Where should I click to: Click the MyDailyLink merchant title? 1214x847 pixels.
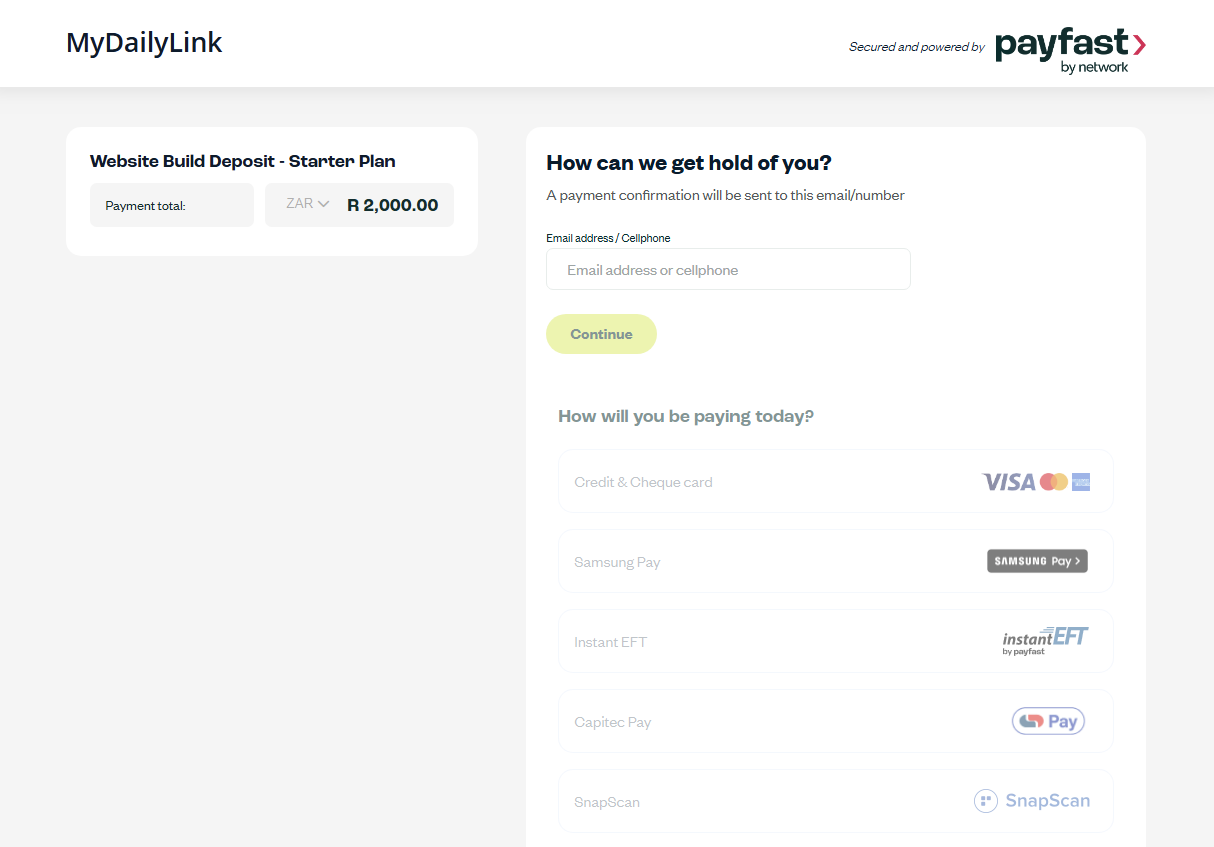tap(144, 43)
